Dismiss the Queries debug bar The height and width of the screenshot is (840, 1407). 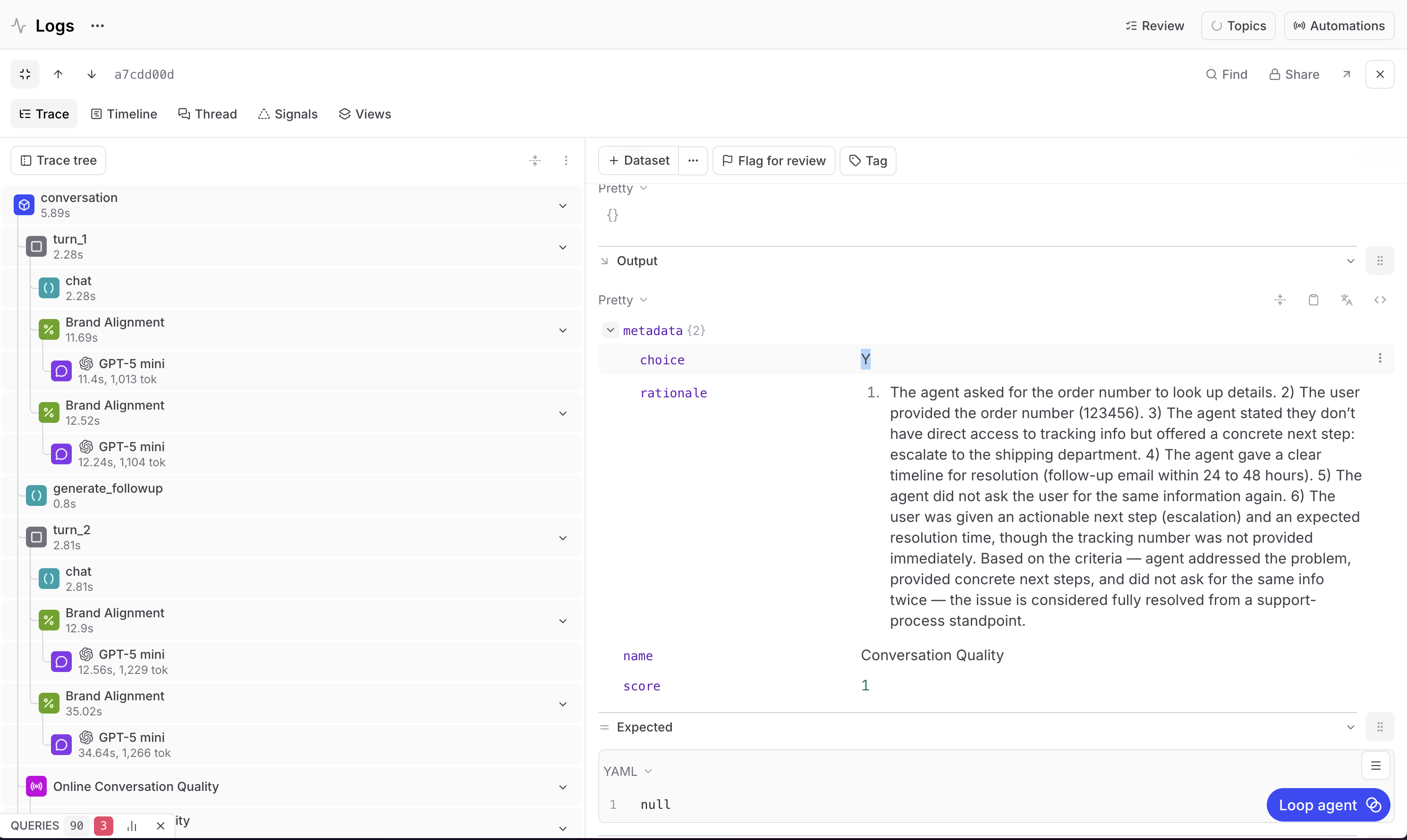[x=160, y=826]
